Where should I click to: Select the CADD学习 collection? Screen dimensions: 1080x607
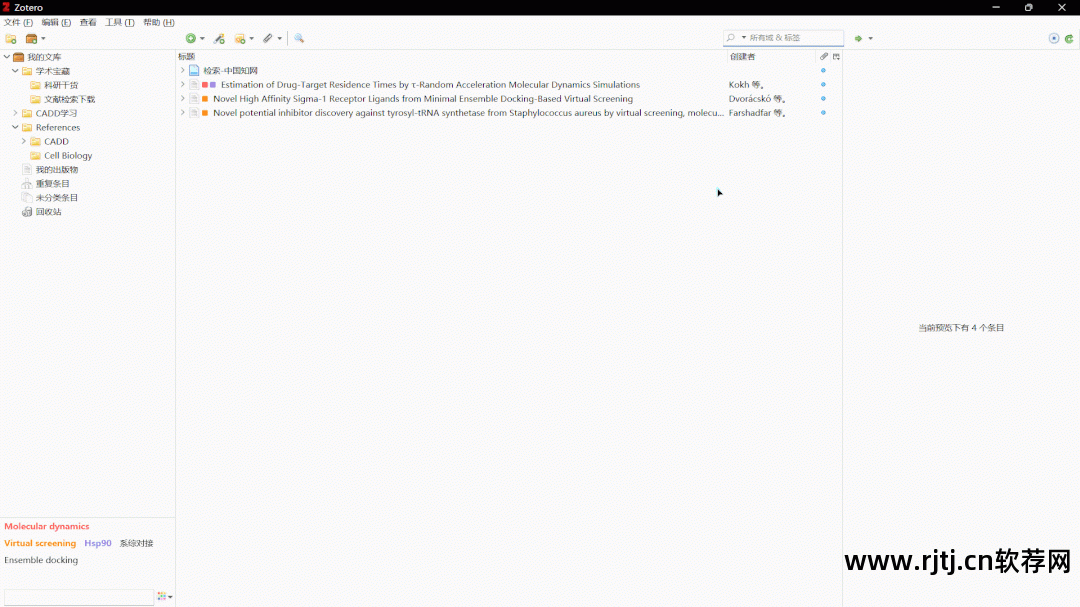pos(56,113)
